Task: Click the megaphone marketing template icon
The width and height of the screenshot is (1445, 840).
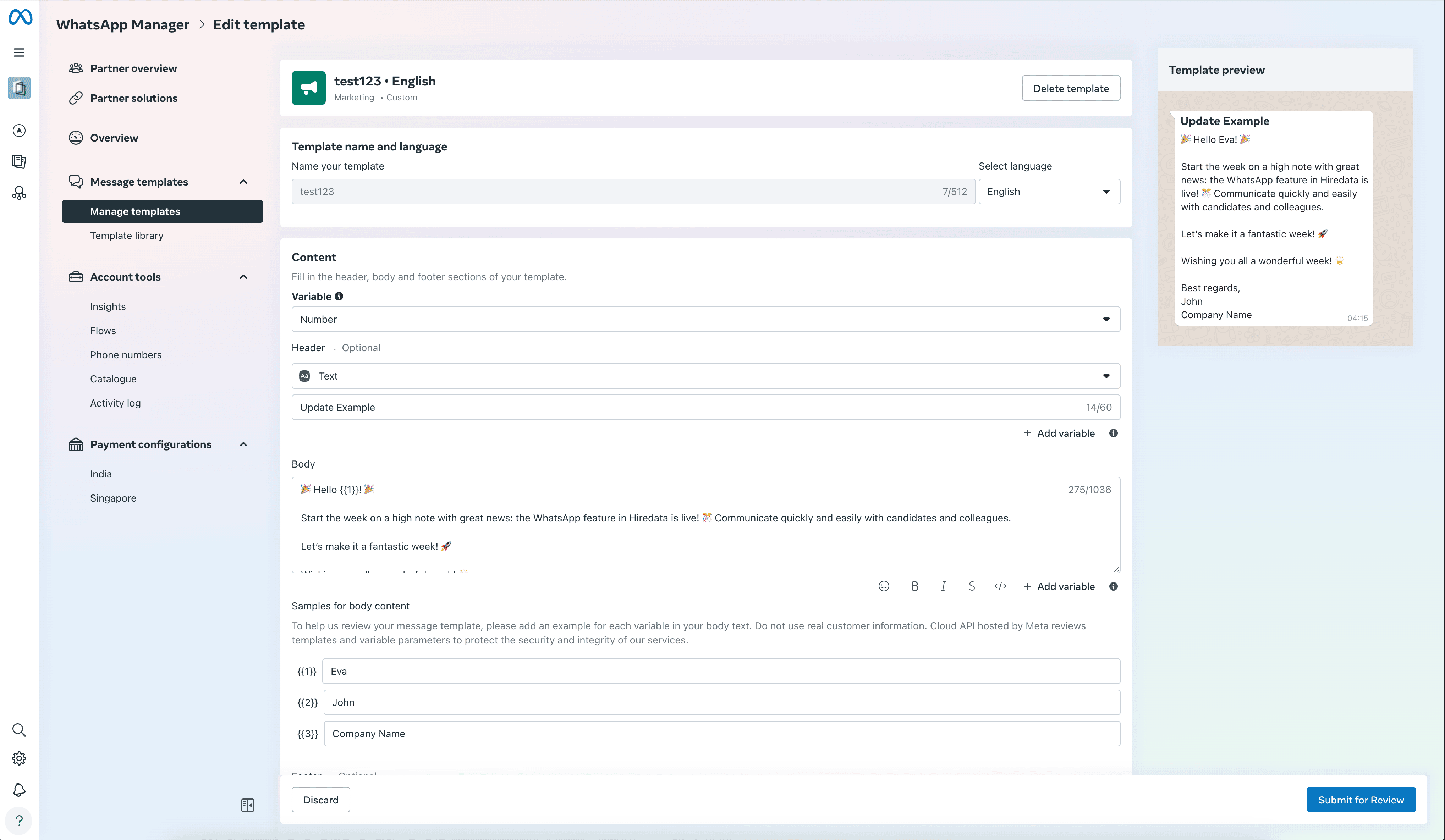Action: (x=308, y=88)
